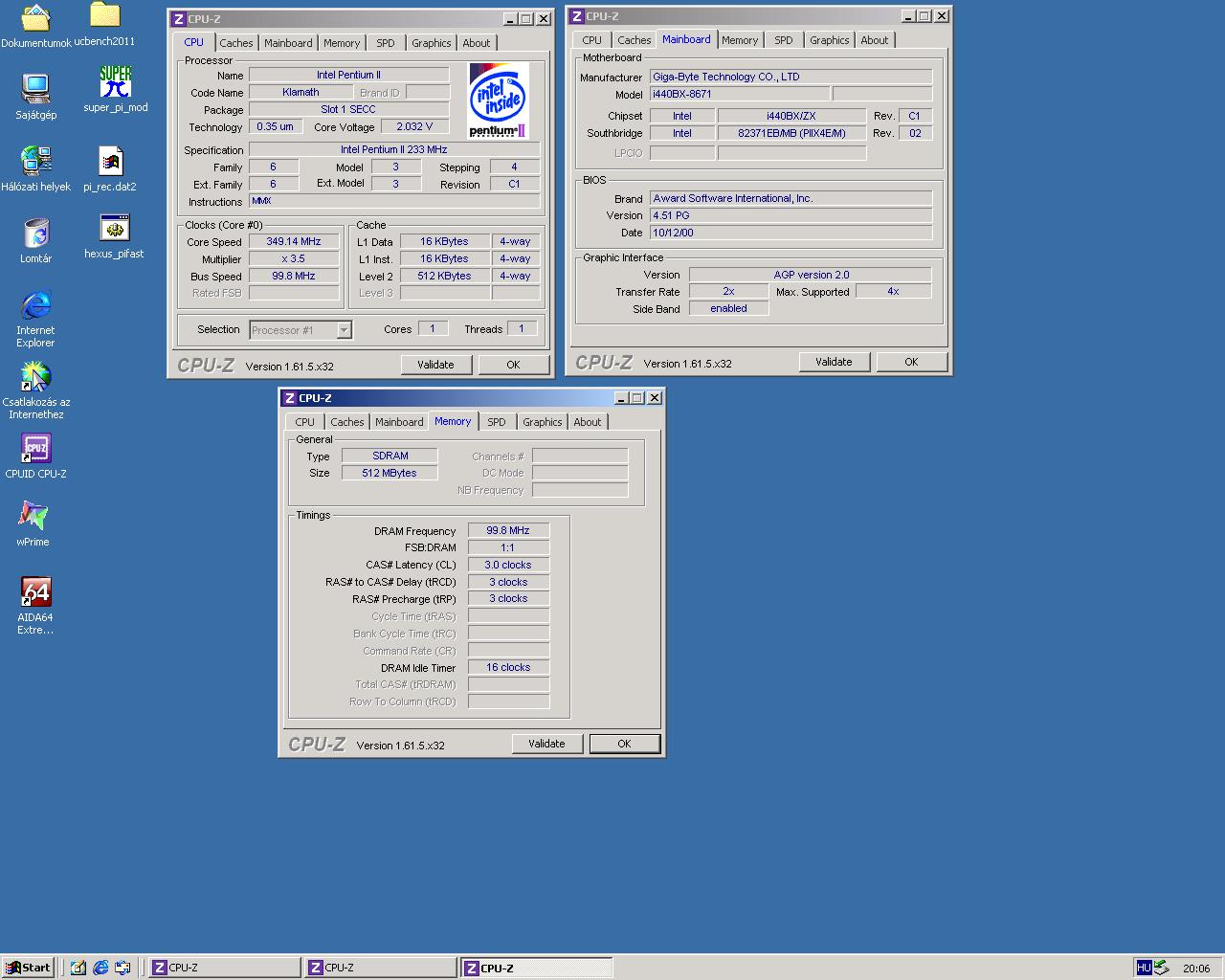Select the pi_rec.dat2 file icon

click(x=110, y=161)
